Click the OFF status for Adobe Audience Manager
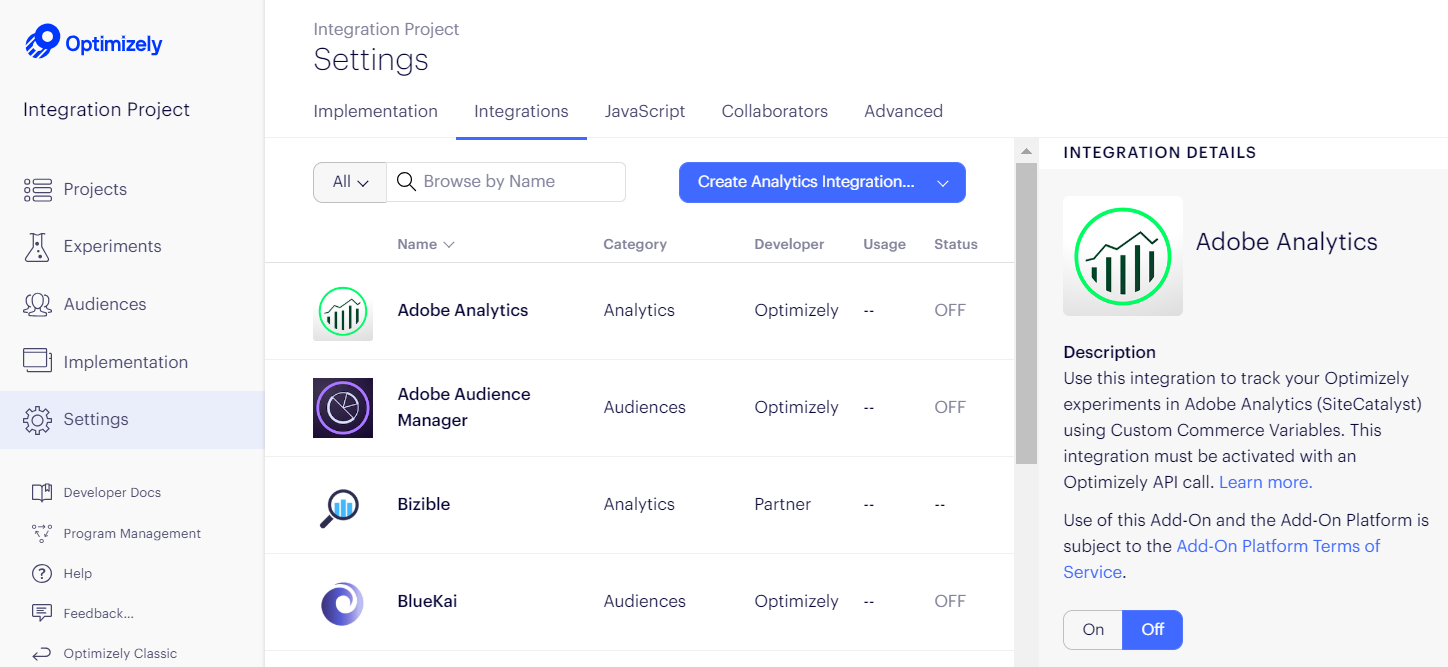1448x667 pixels. click(950, 407)
